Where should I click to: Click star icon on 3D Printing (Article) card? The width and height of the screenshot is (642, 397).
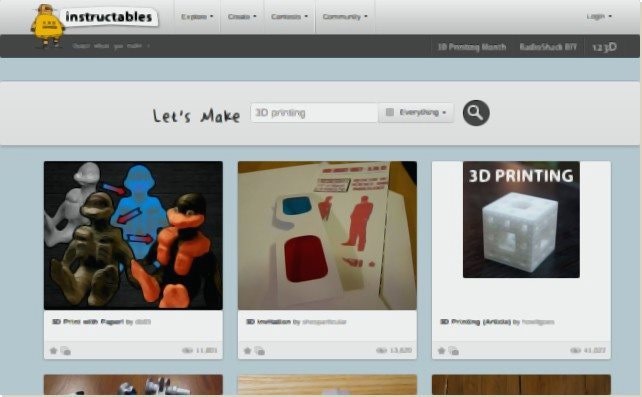click(441, 351)
